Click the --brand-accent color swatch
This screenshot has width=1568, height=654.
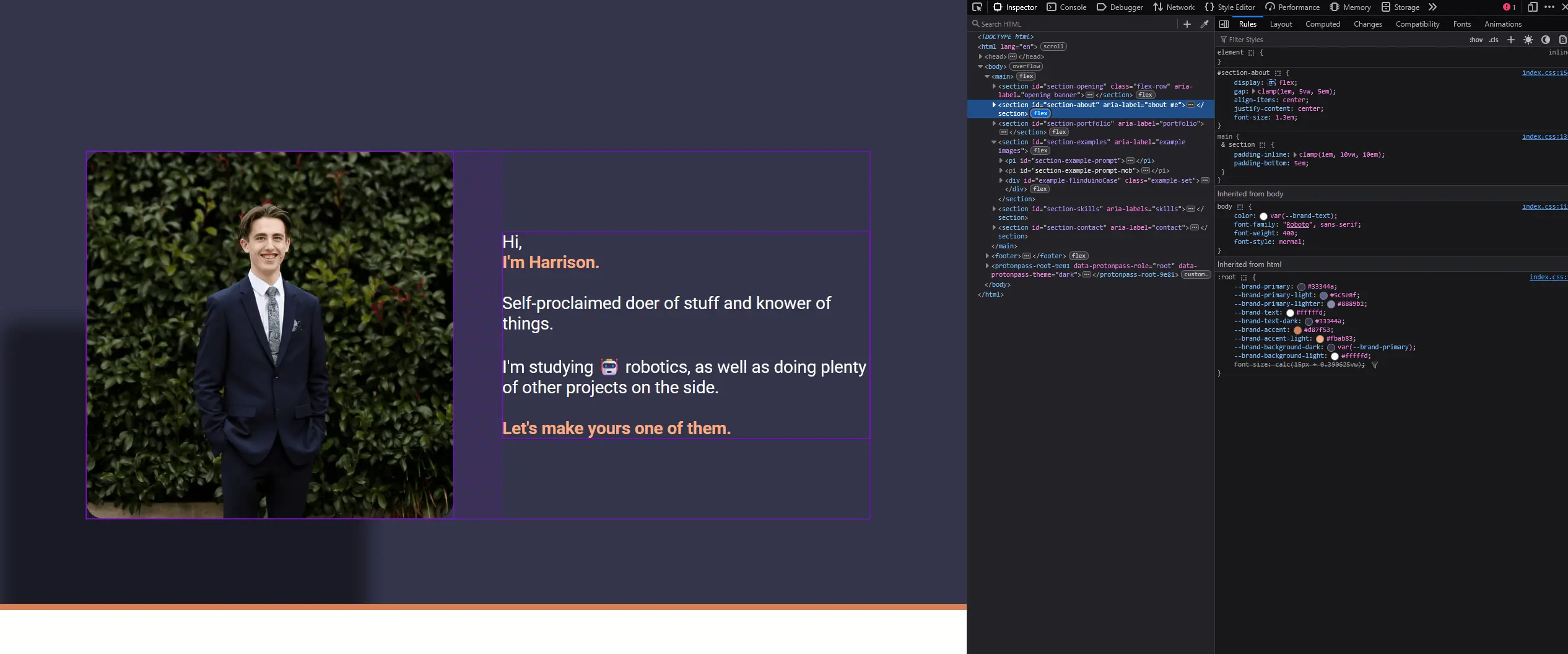click(1297, 330)
